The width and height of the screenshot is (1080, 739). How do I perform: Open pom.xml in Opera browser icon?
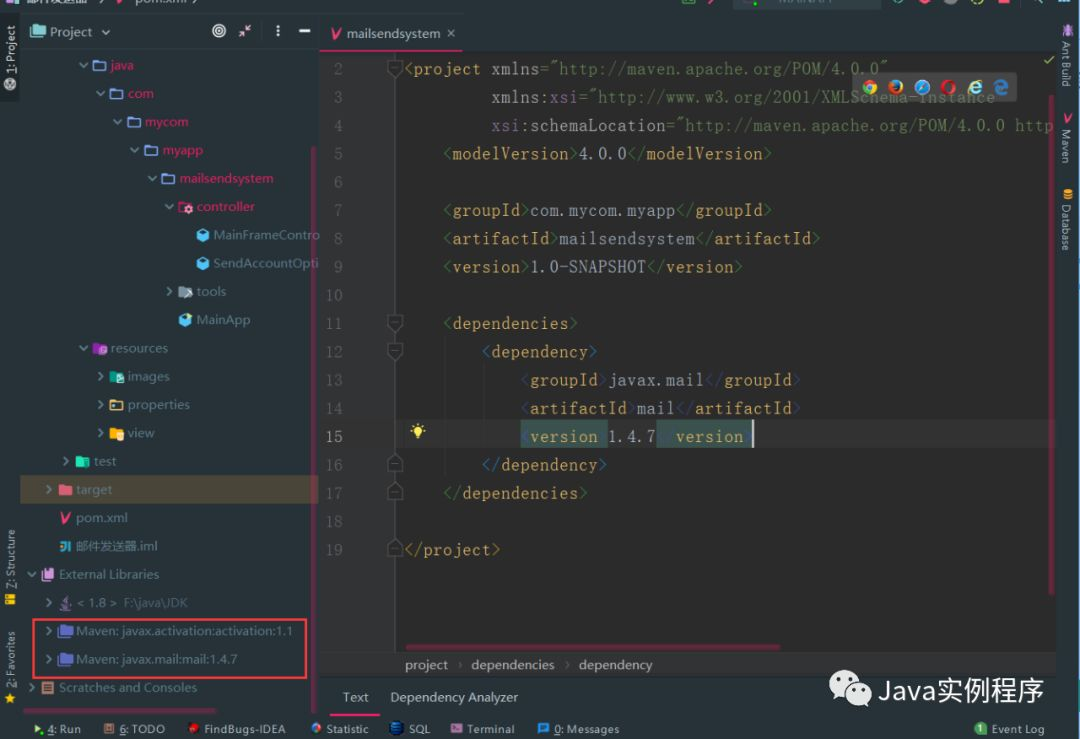tap(948, 88)
